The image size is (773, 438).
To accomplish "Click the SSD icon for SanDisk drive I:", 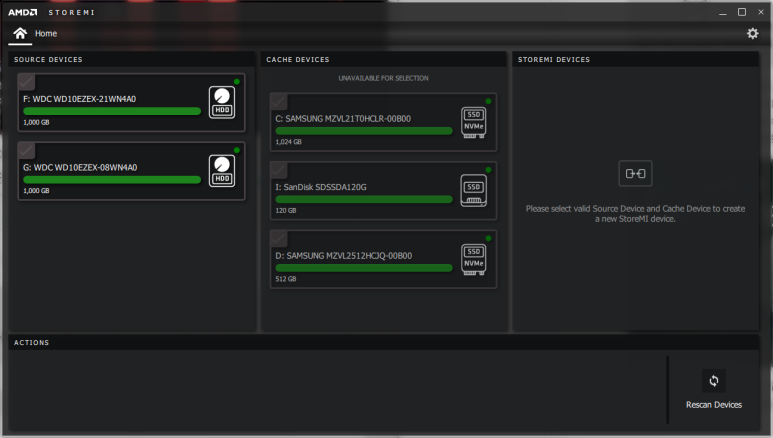I will click(474, 190).
